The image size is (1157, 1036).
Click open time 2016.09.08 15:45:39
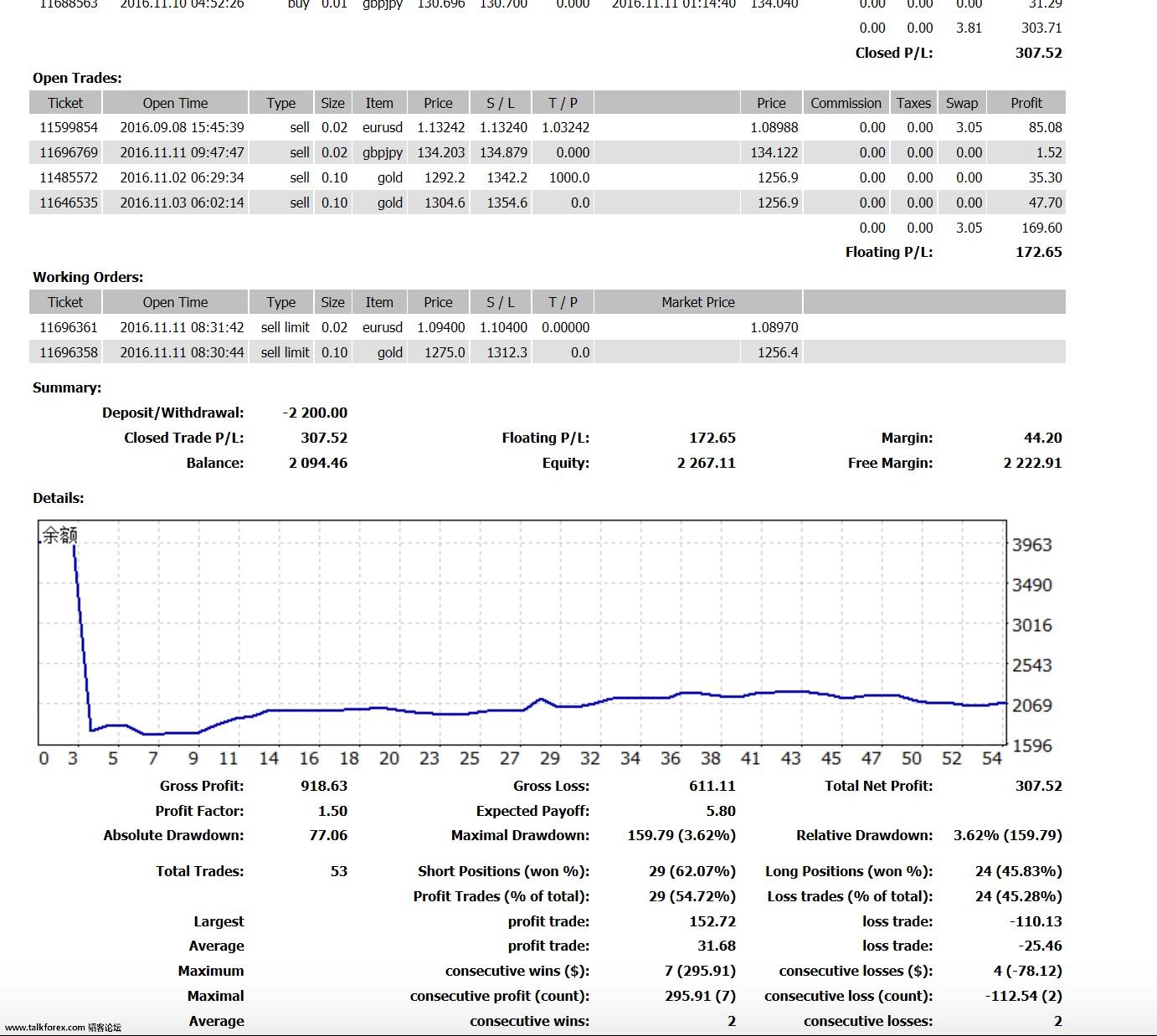182,127
